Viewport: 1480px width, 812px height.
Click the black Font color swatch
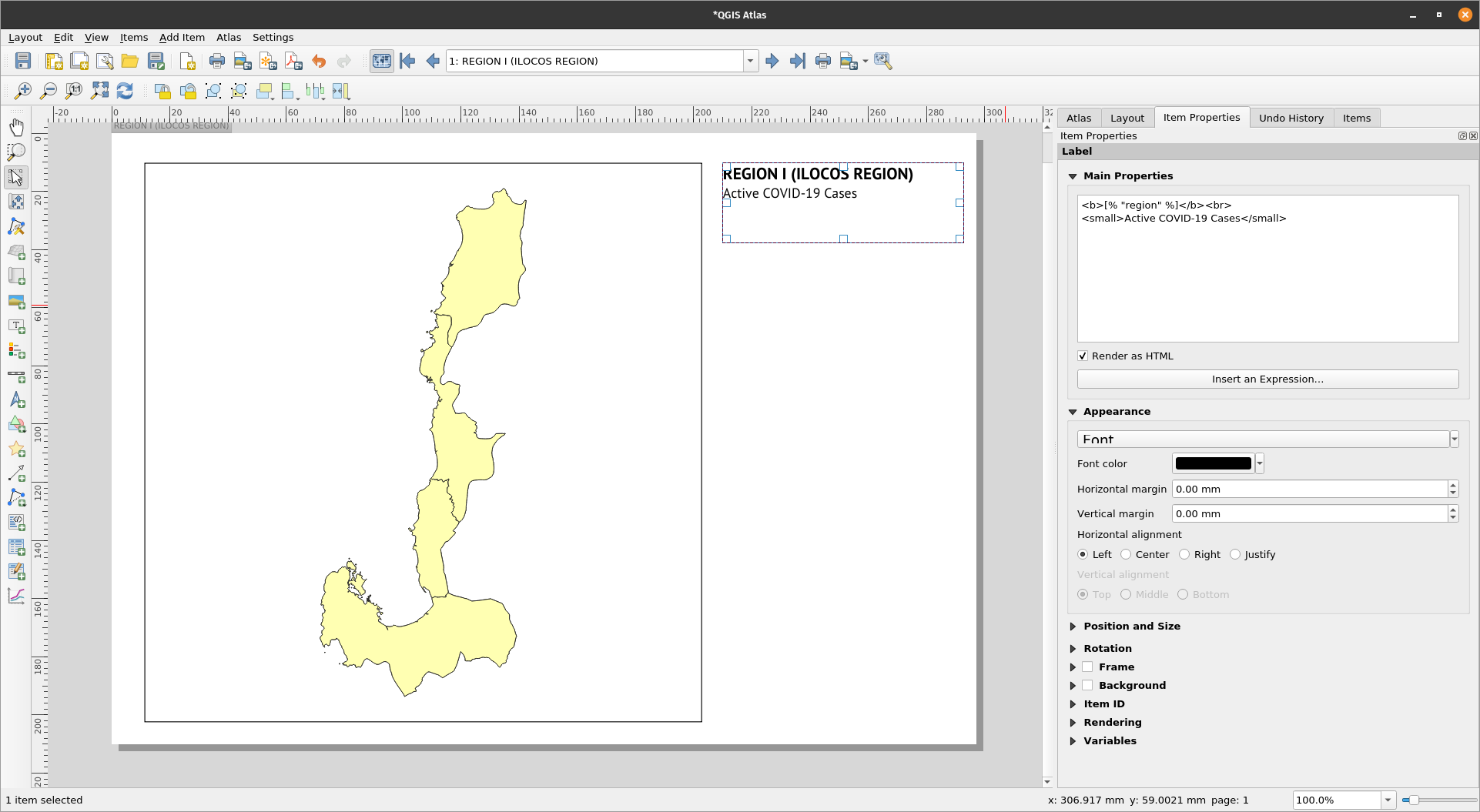click(1213, 463)
